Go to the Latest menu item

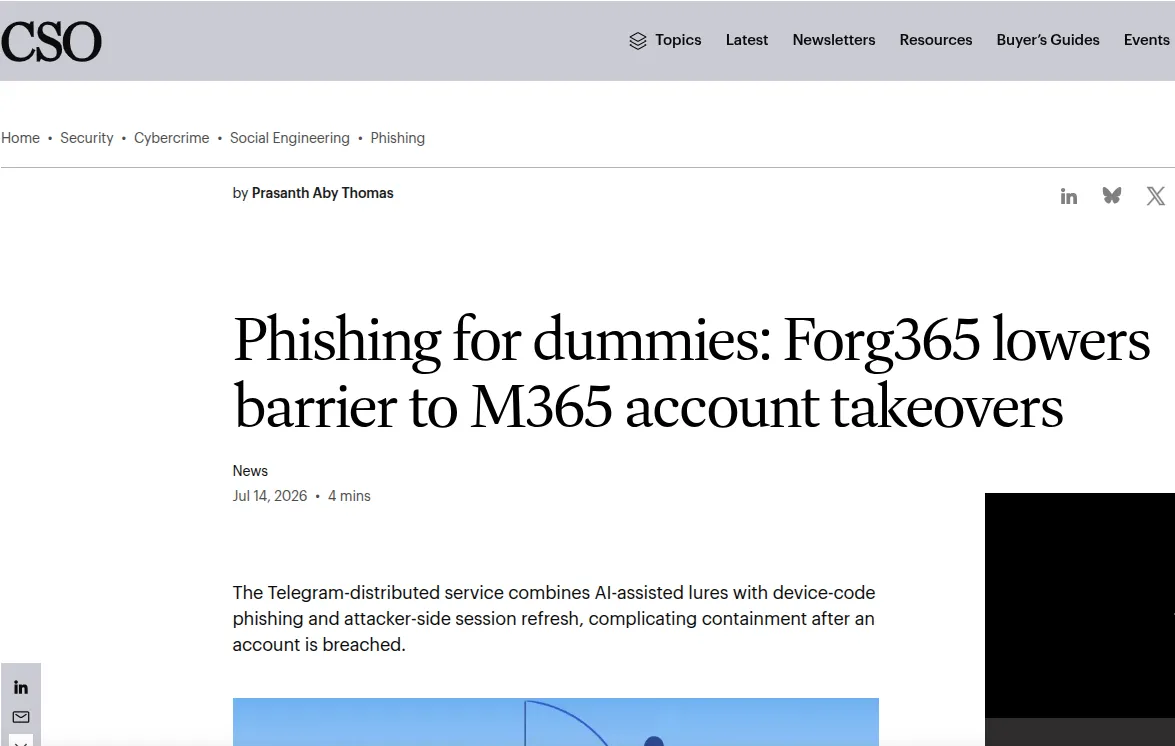pyautogui.click(x=746, y=40)
